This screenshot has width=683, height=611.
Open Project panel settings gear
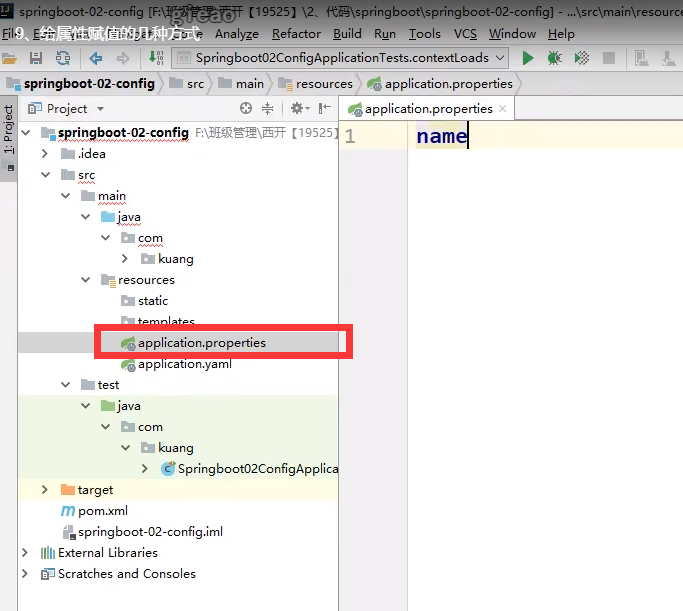pyautogui.click(x=300, y=108)
